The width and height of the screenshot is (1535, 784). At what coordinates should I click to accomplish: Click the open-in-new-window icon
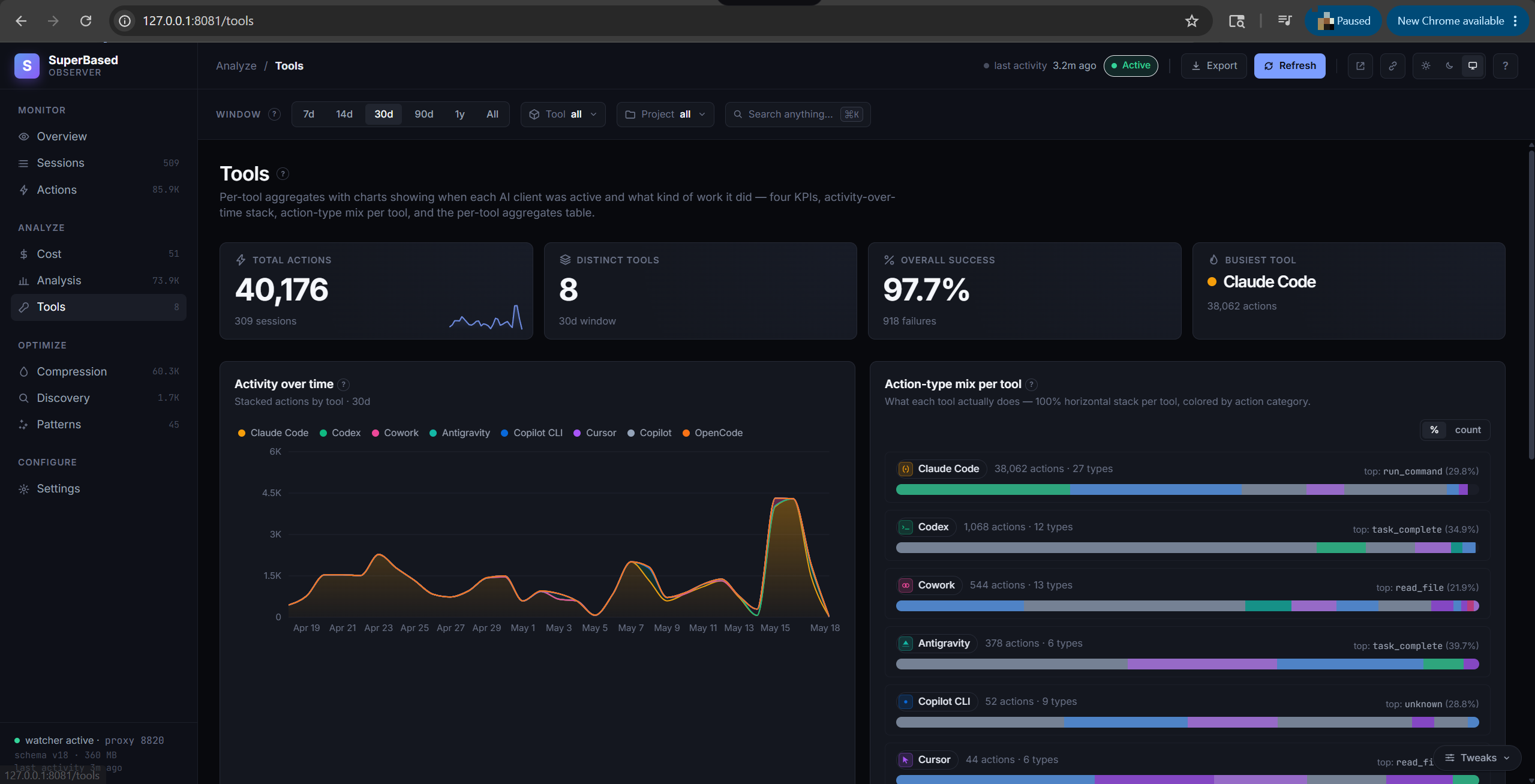(1360, 66)
